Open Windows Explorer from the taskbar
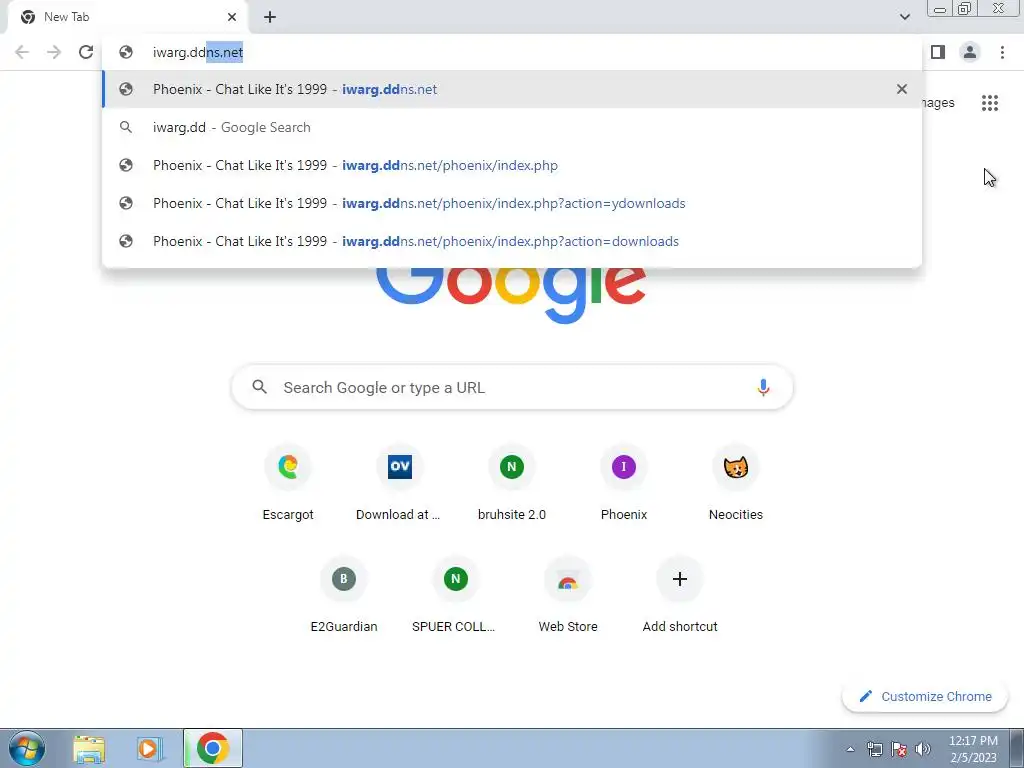This screenshot has width=1024, height=768. pyautogui.click(x=89, y=748)
